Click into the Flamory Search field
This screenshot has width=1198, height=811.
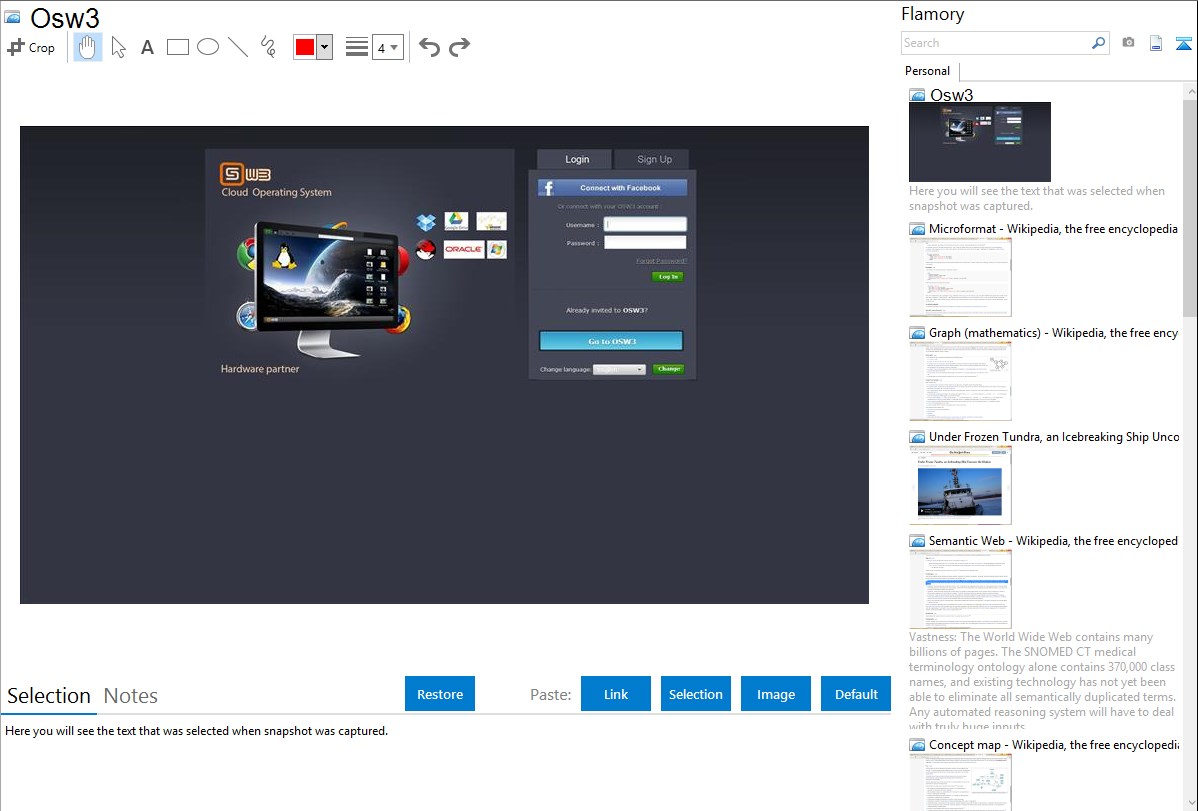pos(995,43)
